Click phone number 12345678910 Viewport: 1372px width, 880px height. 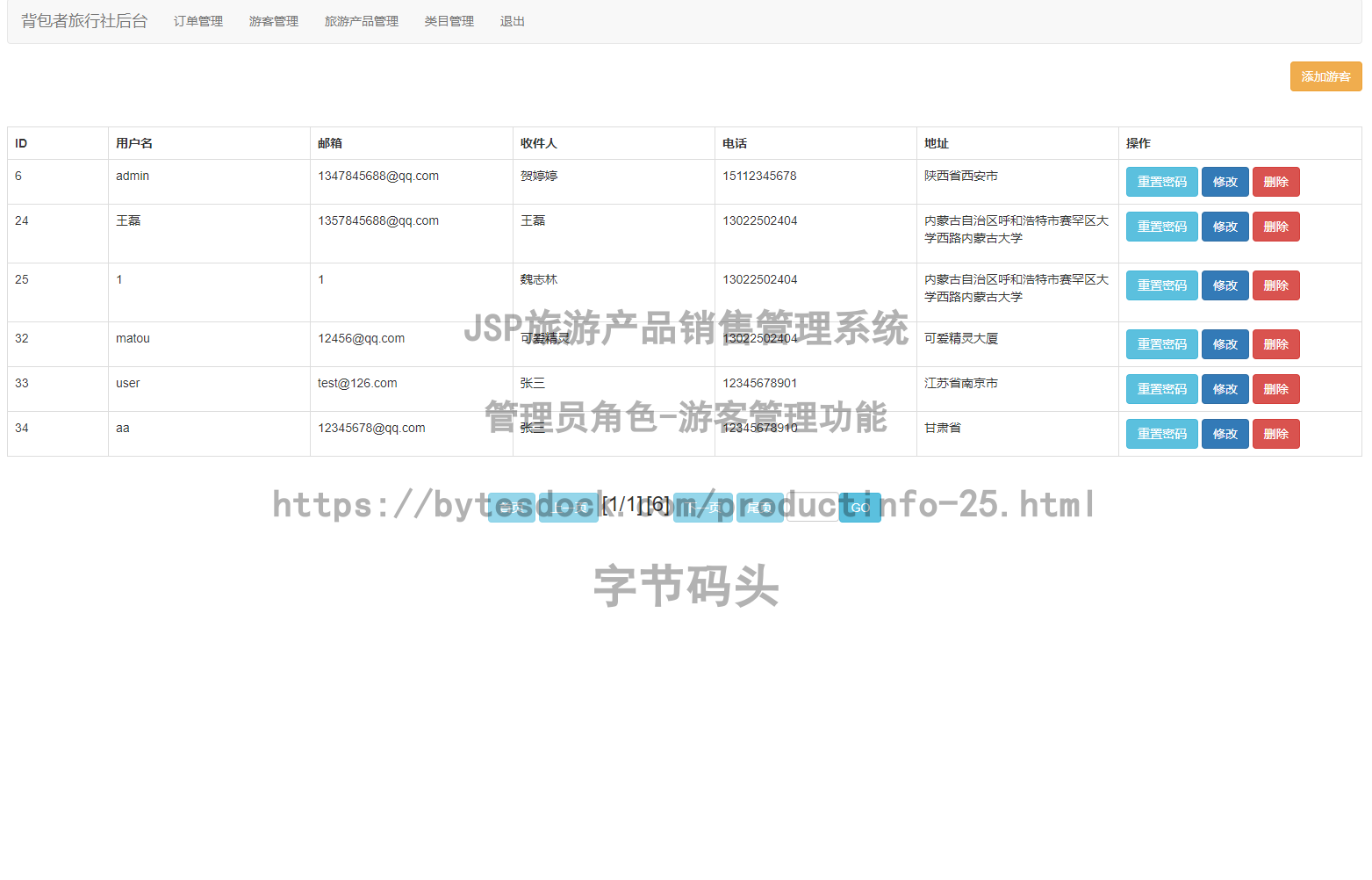click(x=760, y=428)
